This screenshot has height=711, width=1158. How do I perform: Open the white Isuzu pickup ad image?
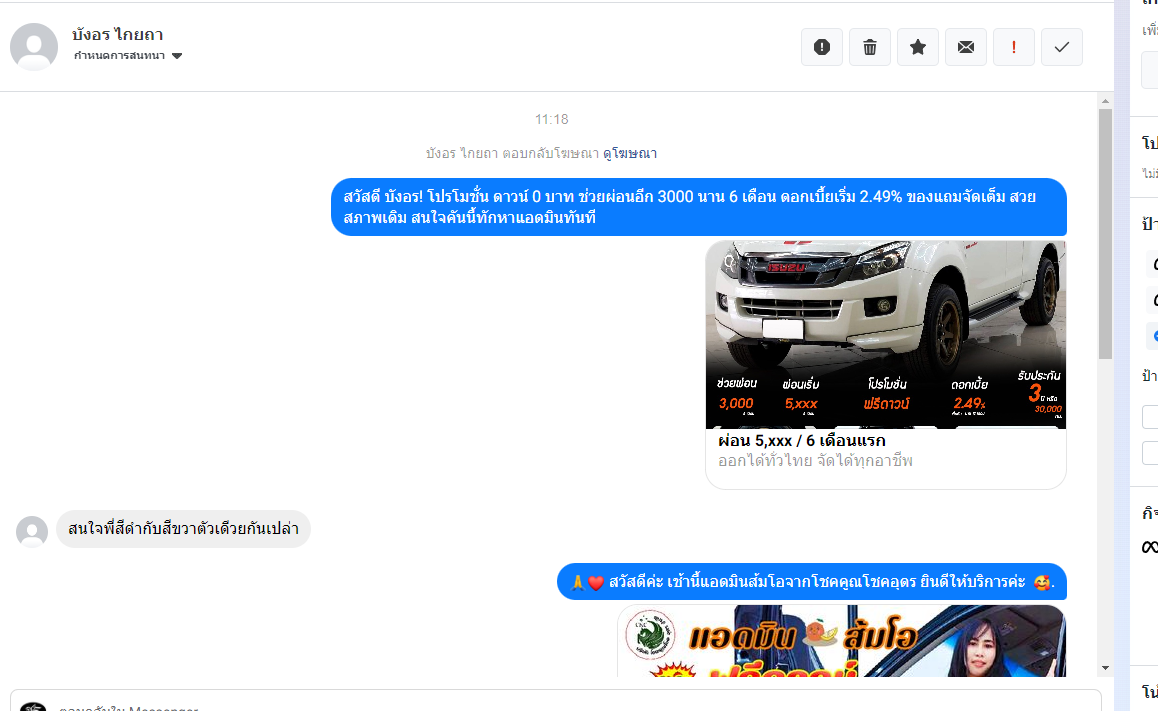tap(885, 334)
